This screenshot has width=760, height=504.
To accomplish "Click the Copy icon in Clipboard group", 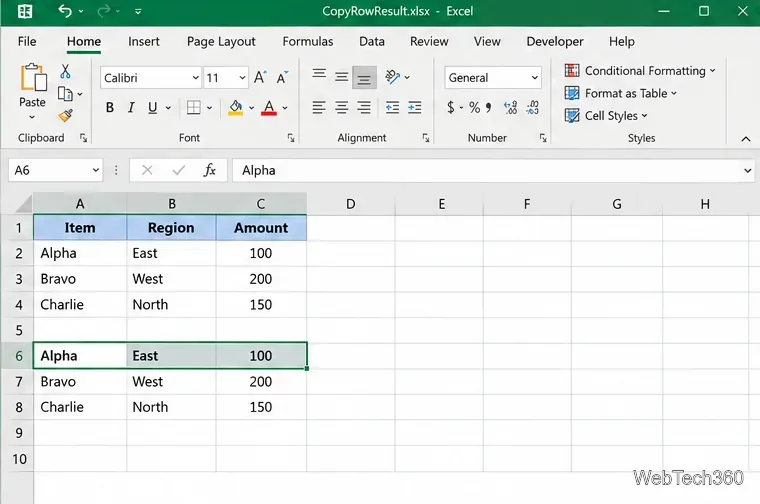I will 65,94.
